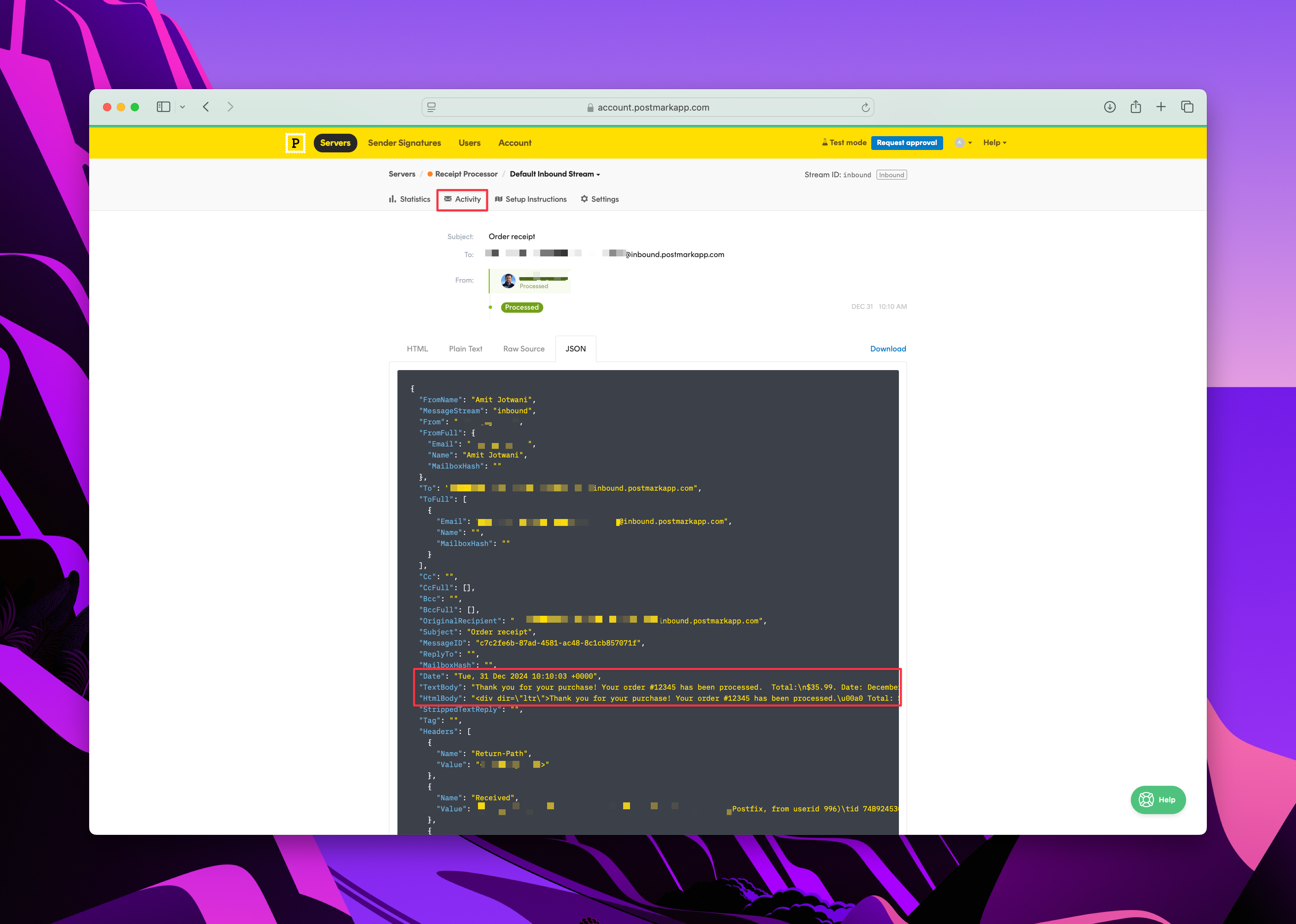Switch to the Plain Text view tab
The image size is (1296, 924).
(x=466, y=349)
